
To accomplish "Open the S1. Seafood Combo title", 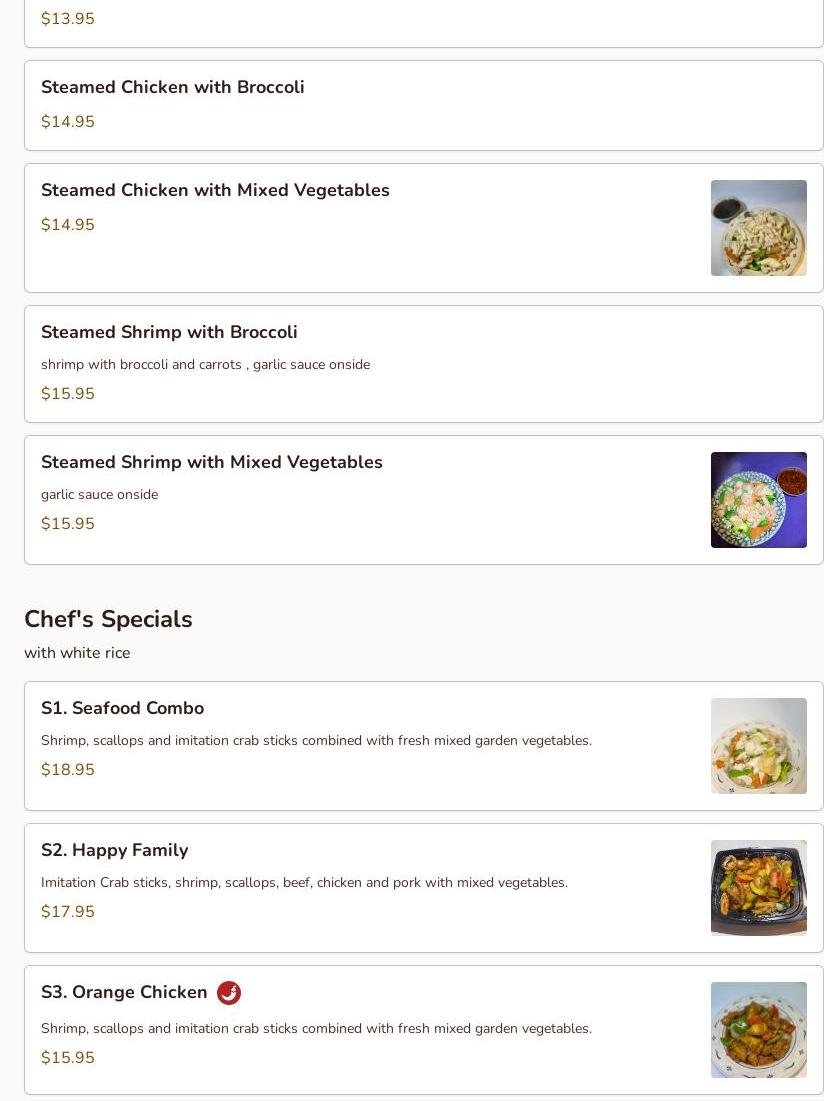I will [123, 708].
